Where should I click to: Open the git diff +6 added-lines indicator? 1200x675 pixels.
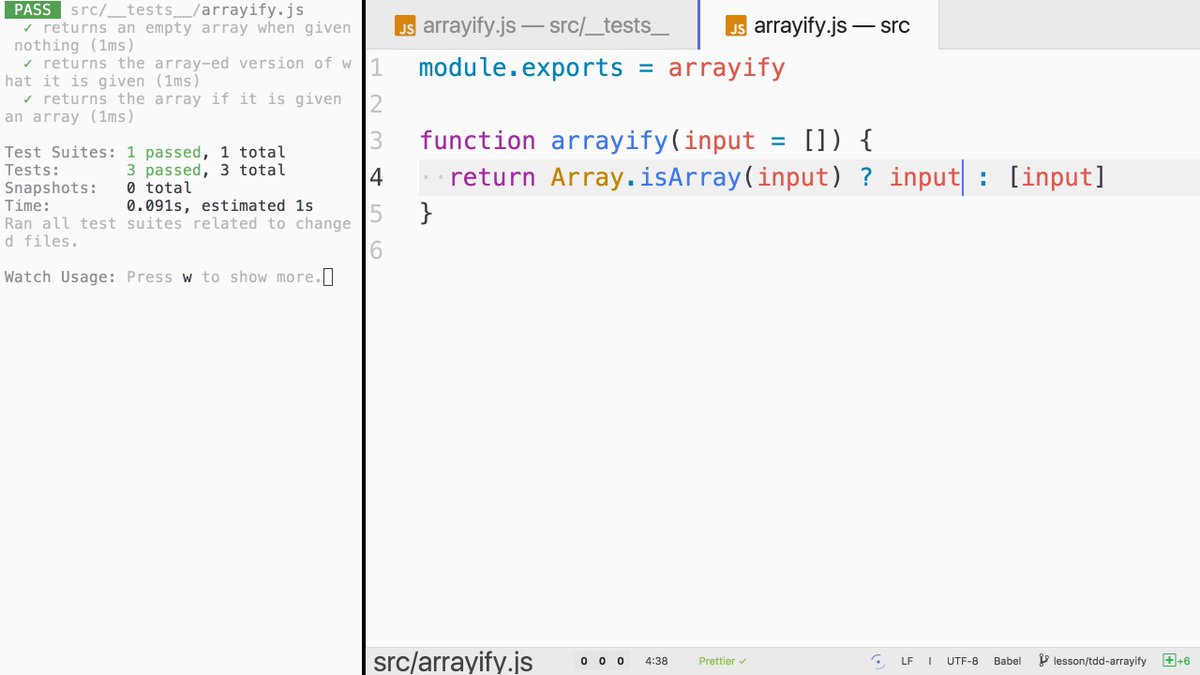[x=1176, y=661]
